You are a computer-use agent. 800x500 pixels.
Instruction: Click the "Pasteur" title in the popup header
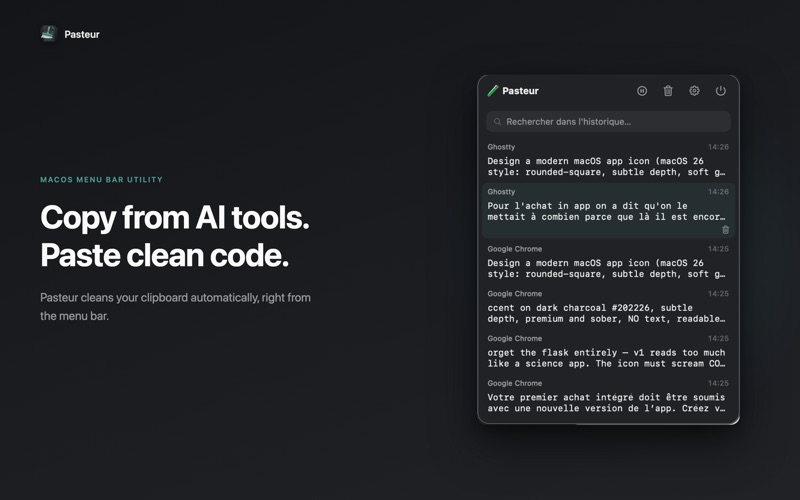[520, 91]
